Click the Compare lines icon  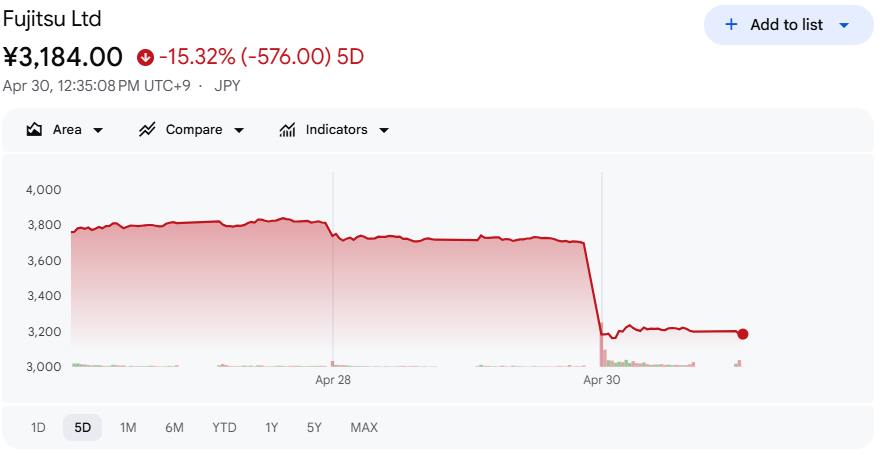tap(148, 130)
